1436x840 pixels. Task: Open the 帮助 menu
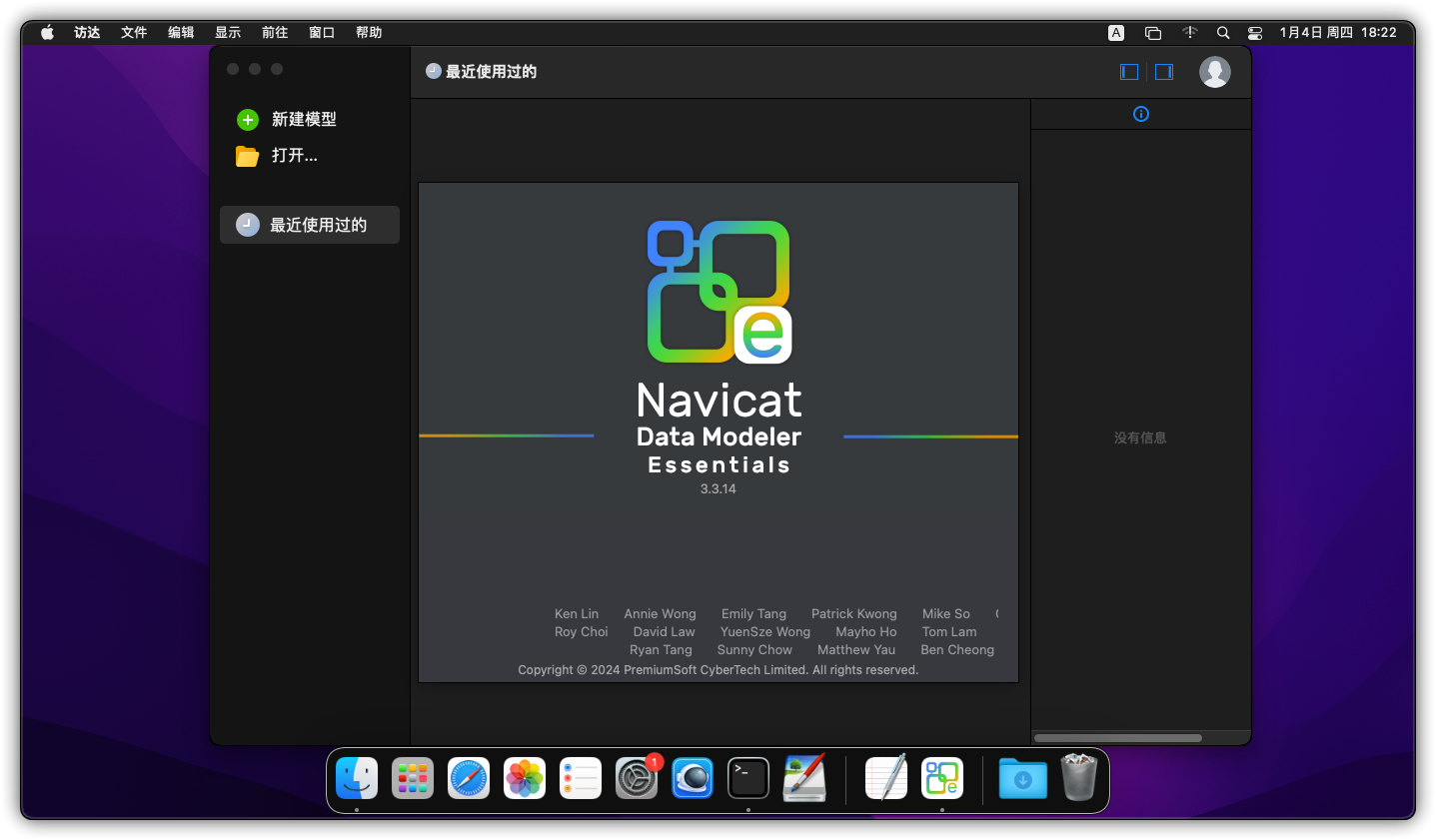369,33
